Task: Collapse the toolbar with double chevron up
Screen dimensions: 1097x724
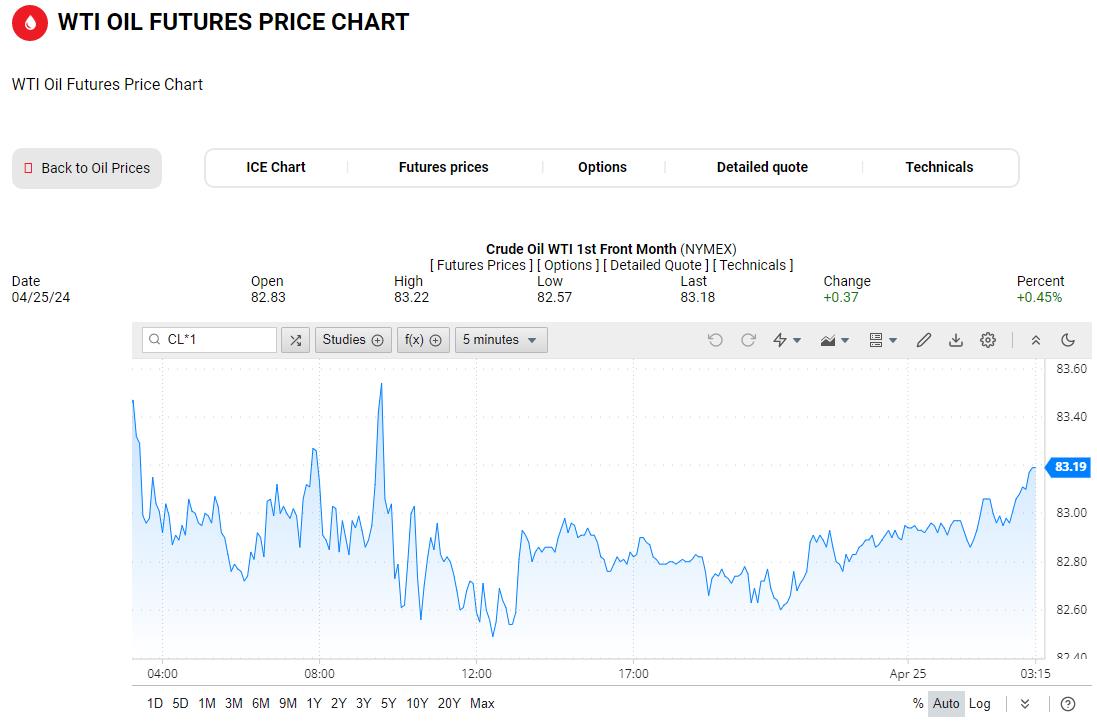Action: click(x=1035, y=340)
